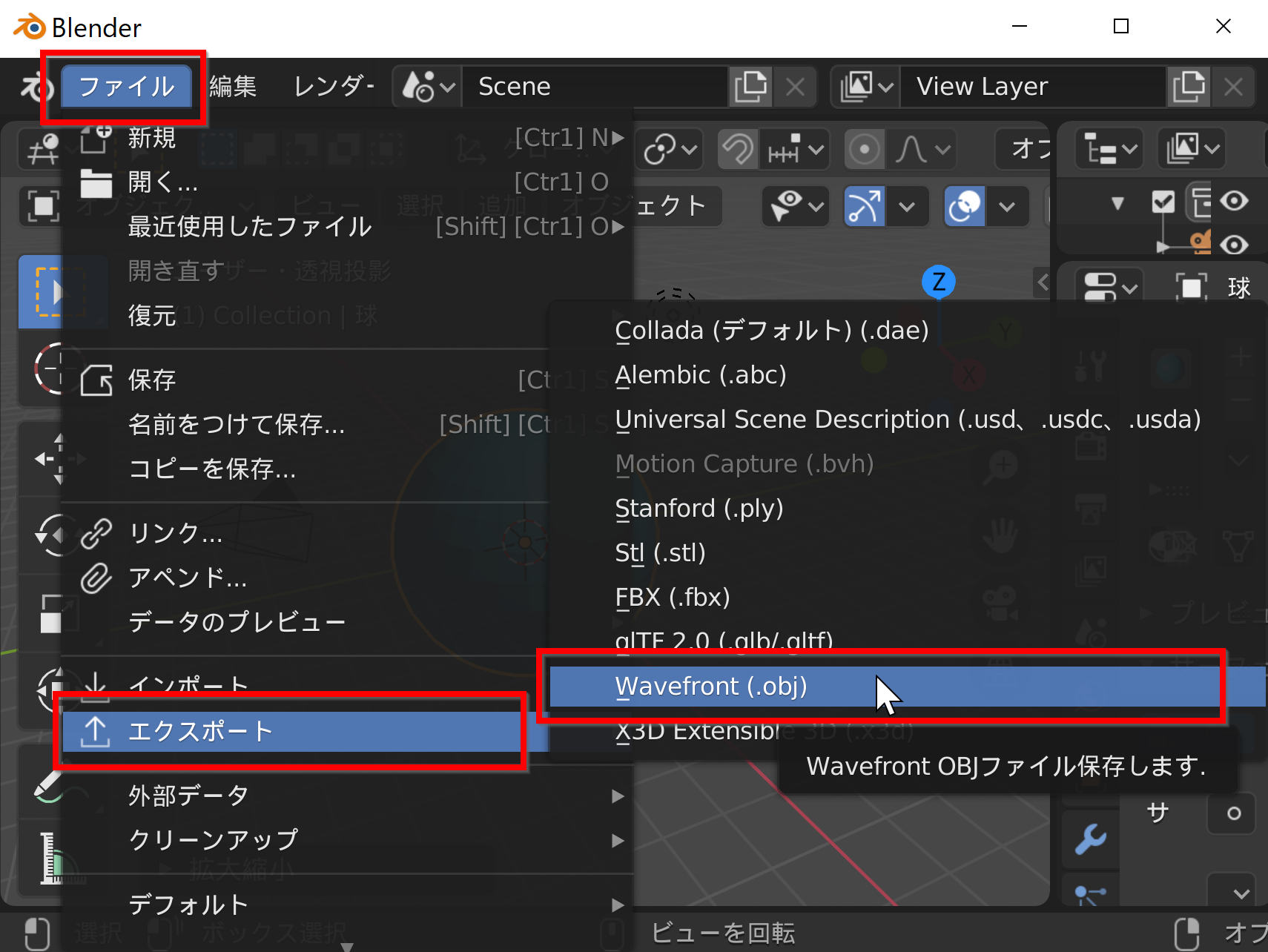
Task: Toggle proportional editing icon
Action: (x=864, y=150)
